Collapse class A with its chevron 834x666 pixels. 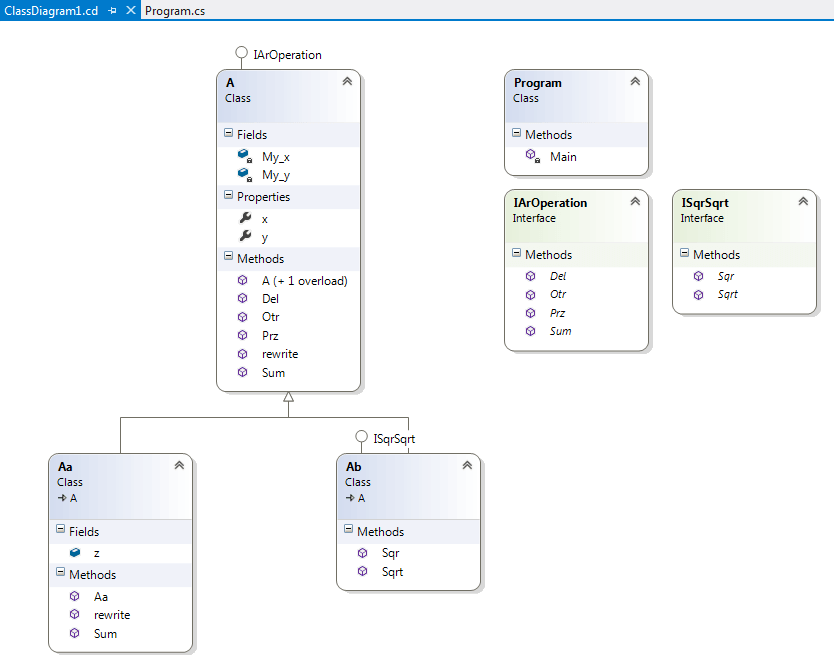tap(347, 81)
